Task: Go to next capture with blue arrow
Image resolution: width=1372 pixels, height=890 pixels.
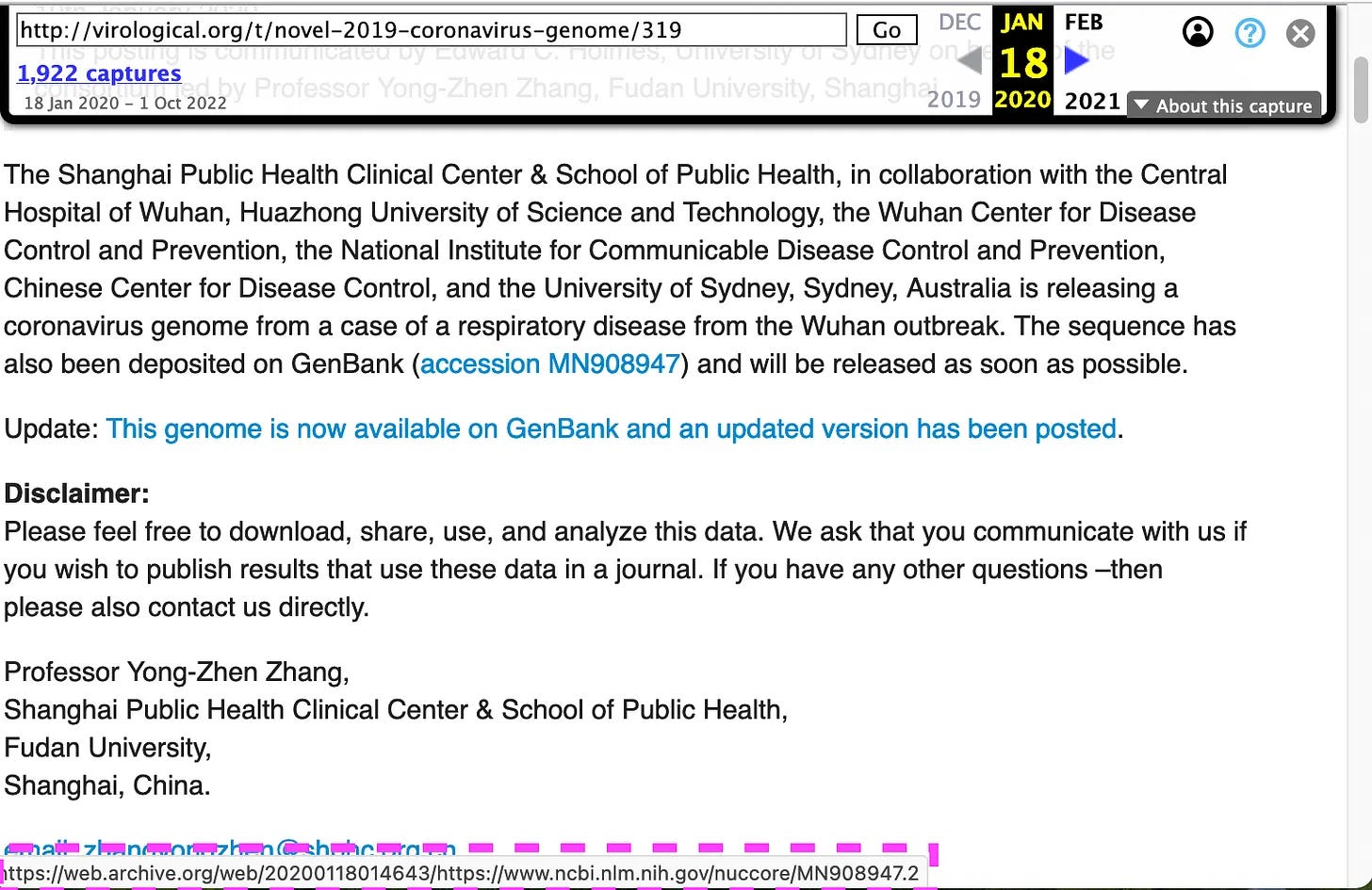Action: (1076, 62)
